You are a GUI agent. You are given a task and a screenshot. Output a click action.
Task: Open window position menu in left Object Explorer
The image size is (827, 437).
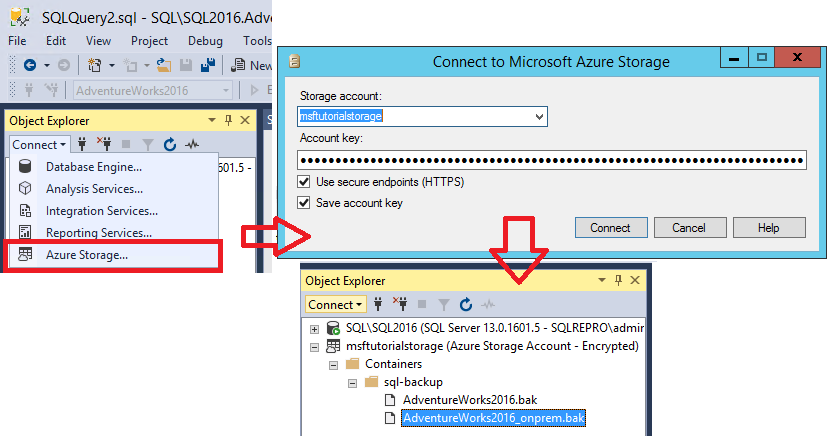click(211, 120)
